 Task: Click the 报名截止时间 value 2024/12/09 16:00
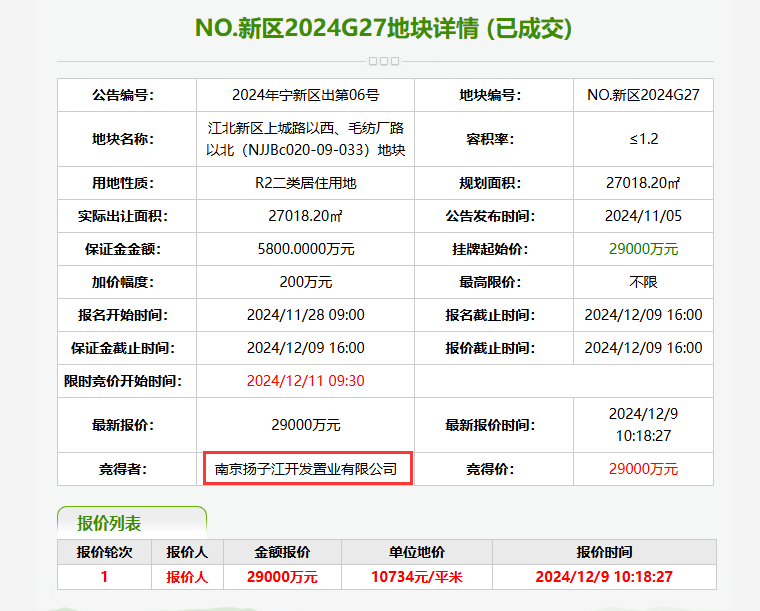643,315
